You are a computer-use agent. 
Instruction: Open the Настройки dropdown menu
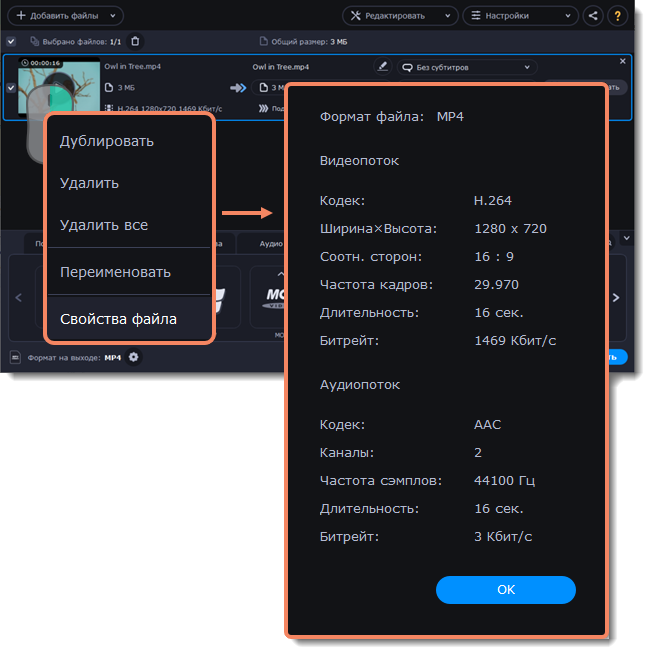pos(520,16)
